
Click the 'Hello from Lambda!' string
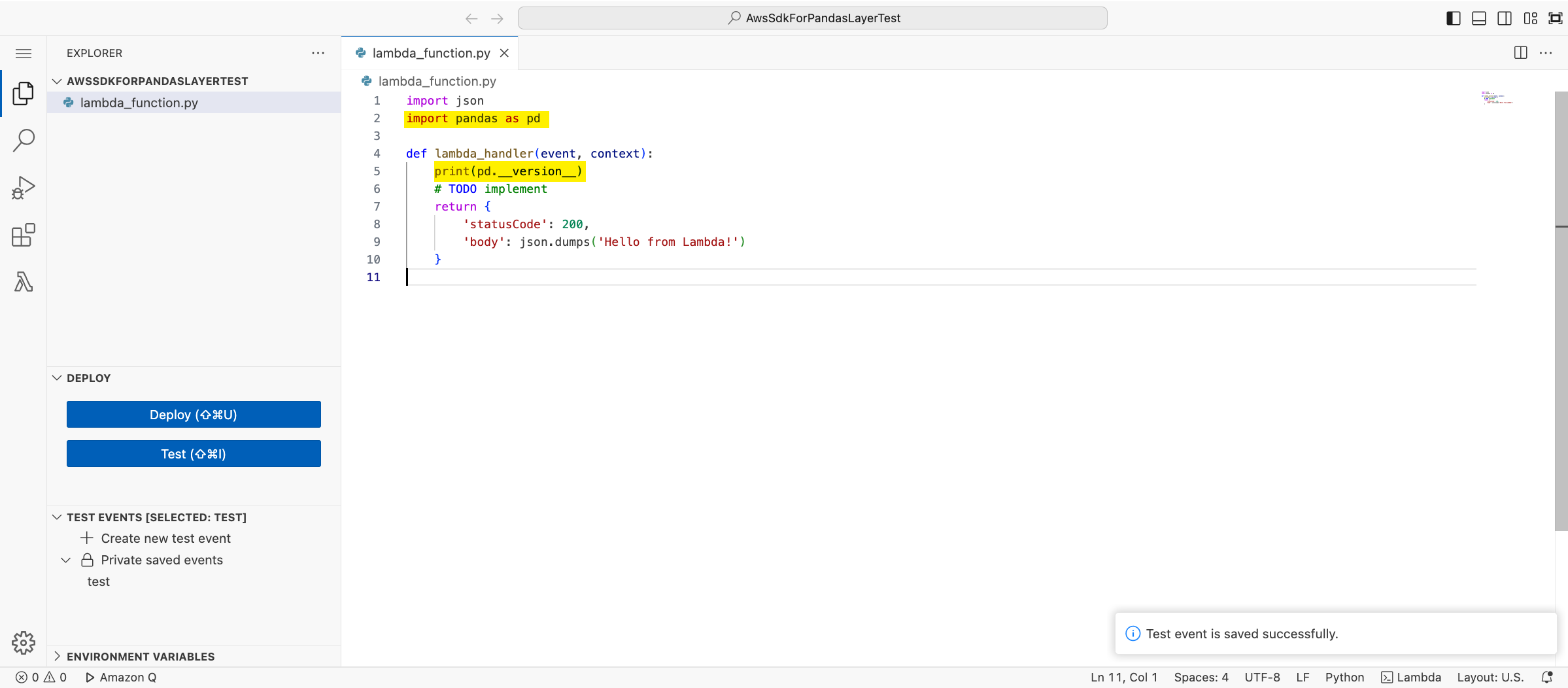(x=668, y=242)
